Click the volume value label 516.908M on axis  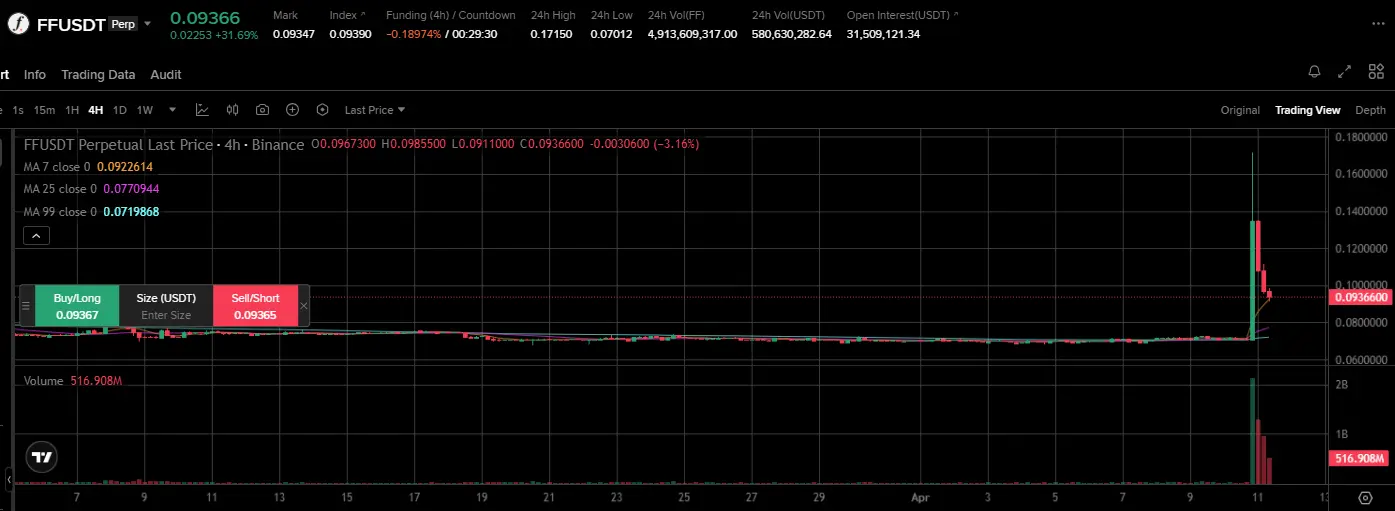pos(1361,458)
